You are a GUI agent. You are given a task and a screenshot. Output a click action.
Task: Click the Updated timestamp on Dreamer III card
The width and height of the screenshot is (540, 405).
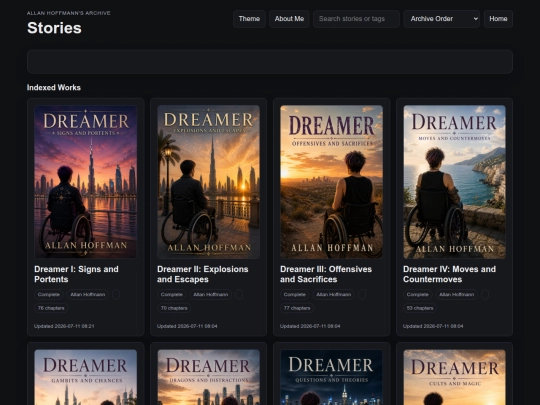point(310,326)
